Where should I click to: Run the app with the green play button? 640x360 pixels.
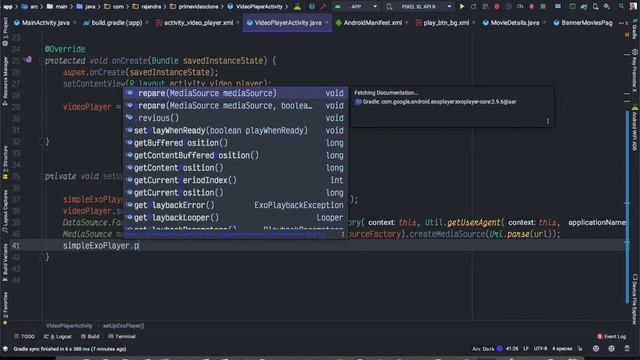(x=462, y=7)
